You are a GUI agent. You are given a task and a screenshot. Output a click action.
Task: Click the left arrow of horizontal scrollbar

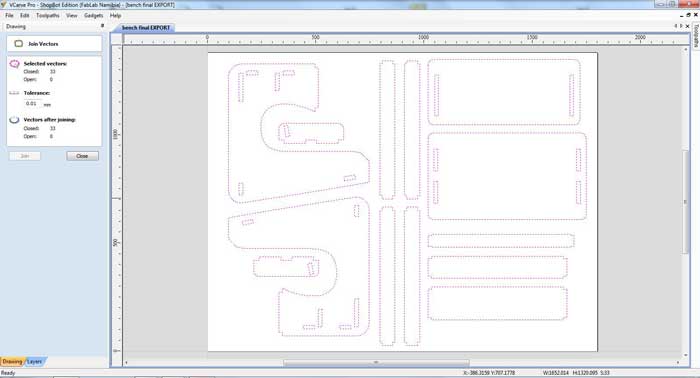[126, 362]
